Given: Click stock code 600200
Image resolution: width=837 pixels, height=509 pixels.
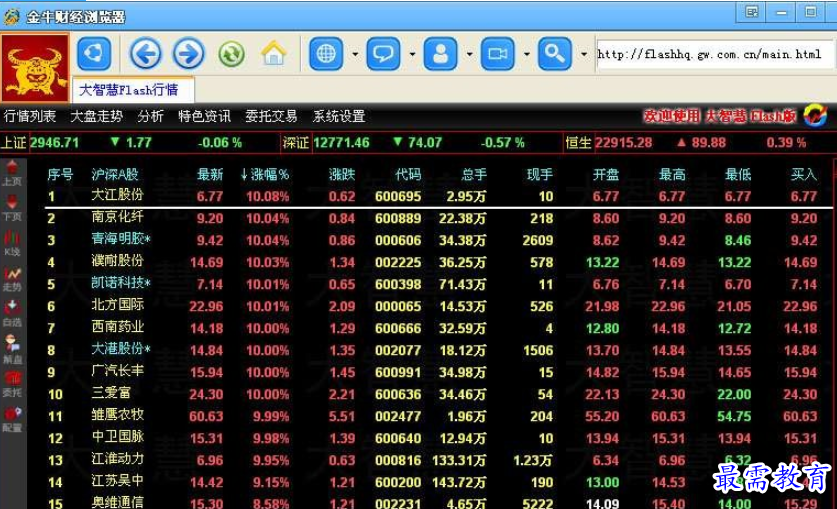Looking at the screenshot, I should click(398, 482).
